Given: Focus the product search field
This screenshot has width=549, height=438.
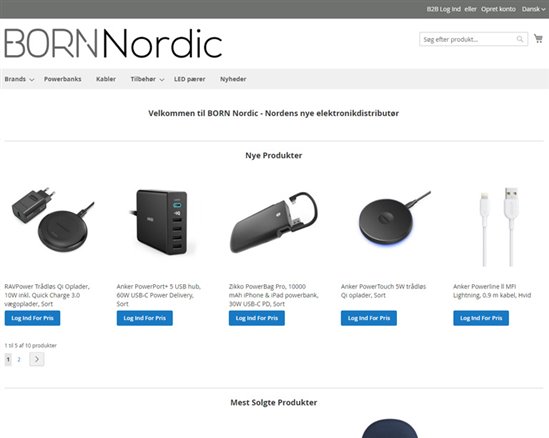Looking at the screenshot, I should 468,39.
